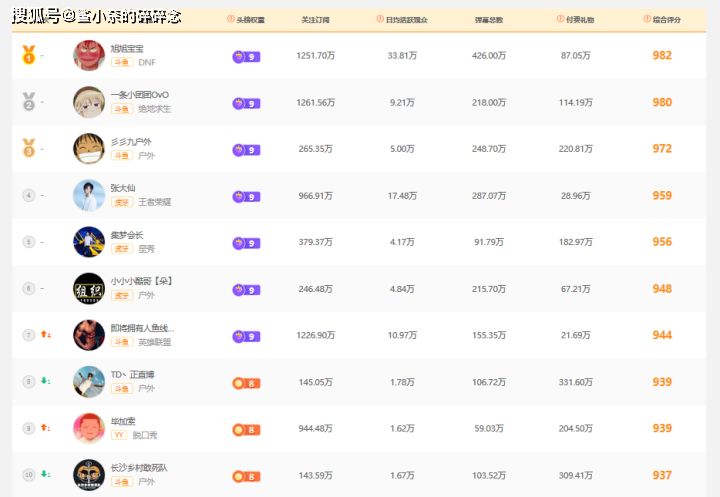Click the YY platform tag under 毕加索
This screenshot has height=497, width=720.
coord(119,435)
